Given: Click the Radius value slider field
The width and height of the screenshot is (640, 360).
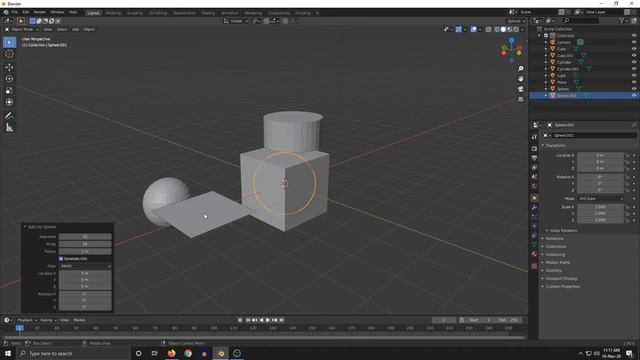Looking at the screenshot, I should tap(85, 251).
